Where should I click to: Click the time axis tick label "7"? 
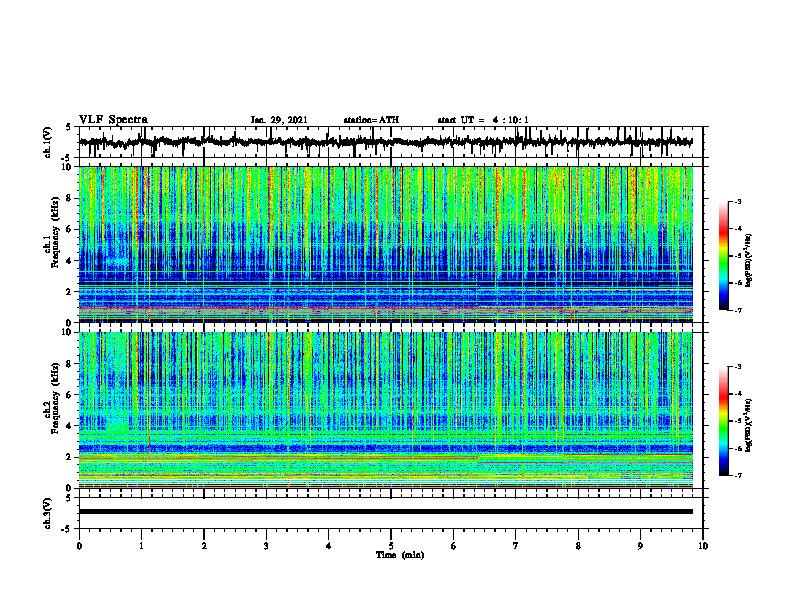click(x=516, y=546)
